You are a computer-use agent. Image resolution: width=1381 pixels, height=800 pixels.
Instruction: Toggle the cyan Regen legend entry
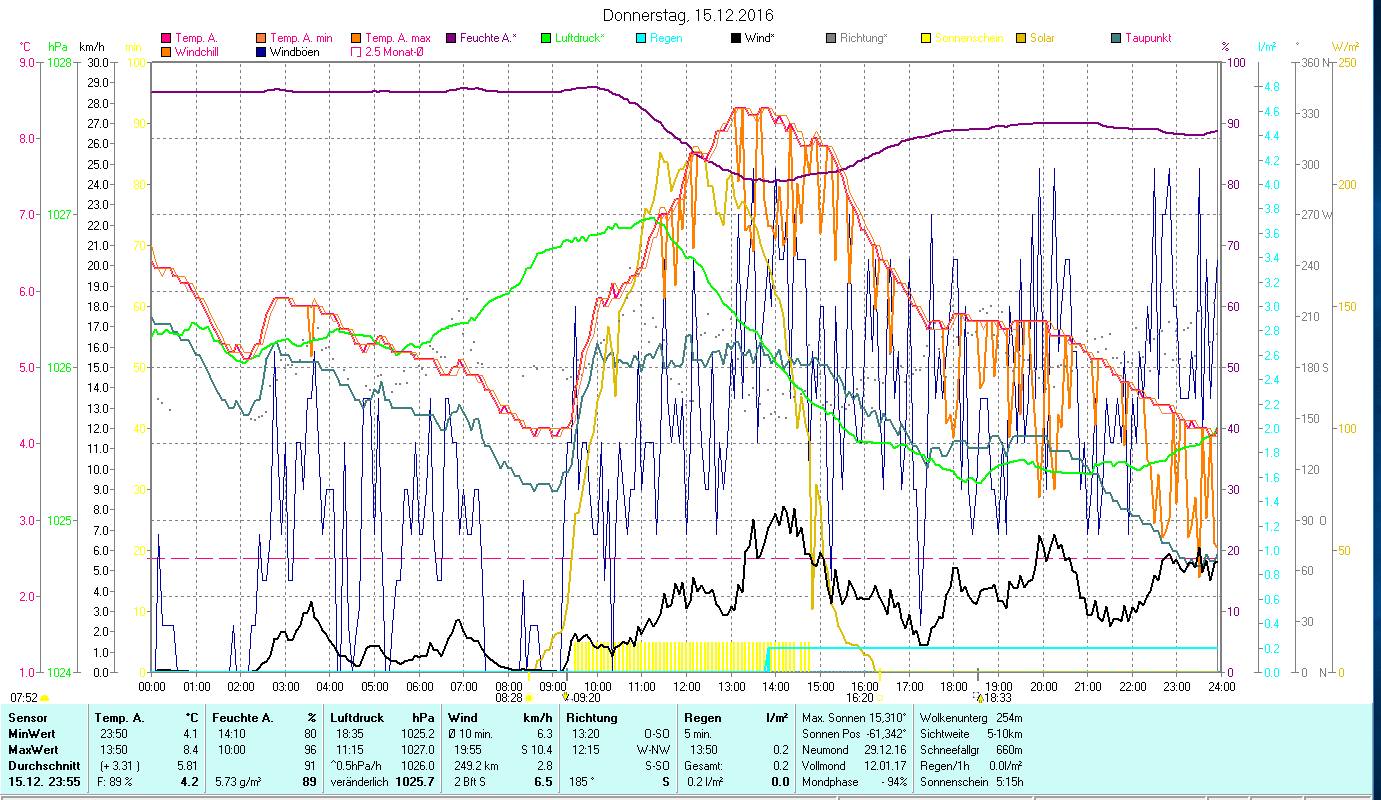(x=641, y=39)
